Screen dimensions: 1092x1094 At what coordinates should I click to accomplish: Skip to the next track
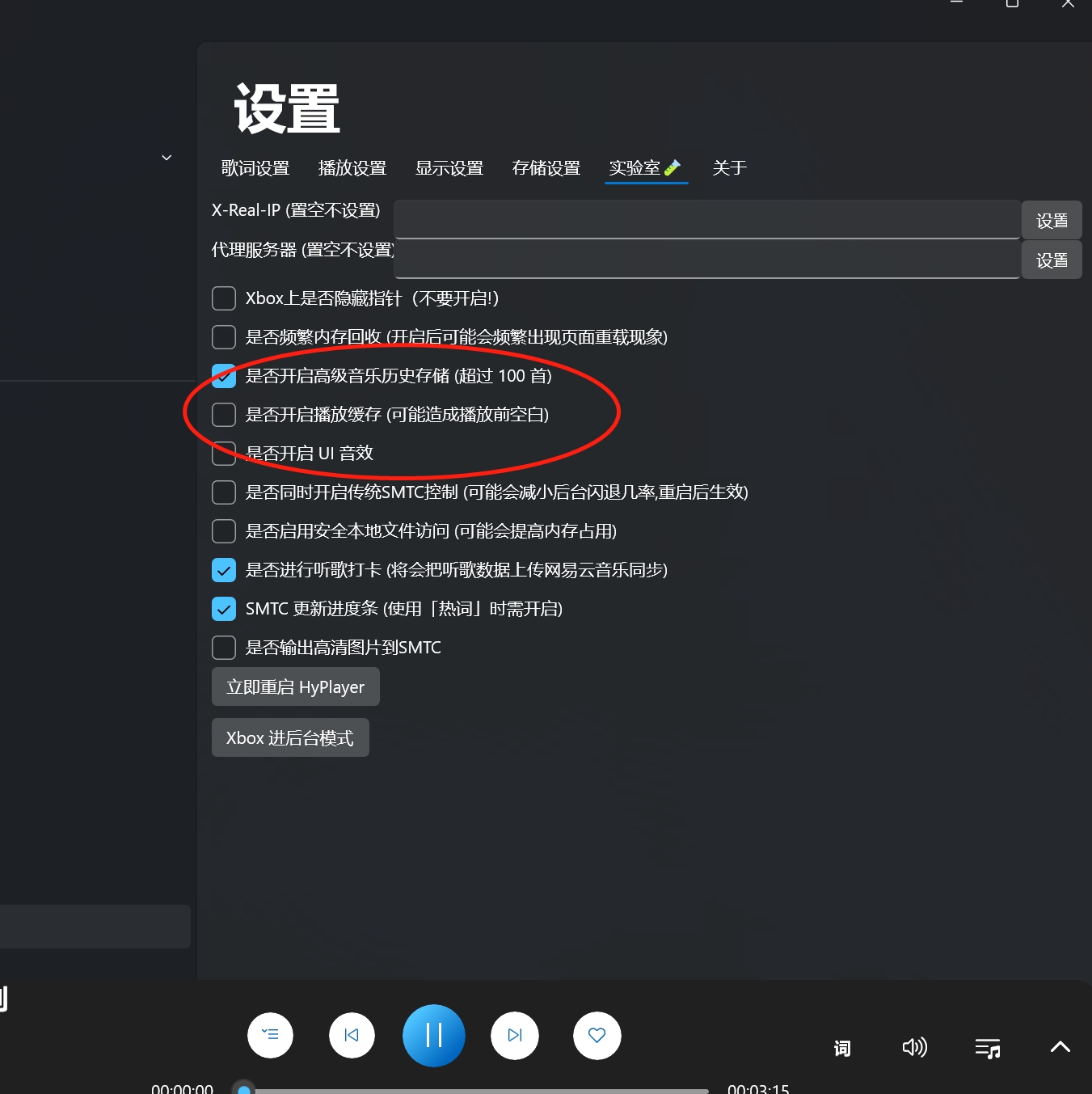pyautogui.click(x=514, y=1036)
